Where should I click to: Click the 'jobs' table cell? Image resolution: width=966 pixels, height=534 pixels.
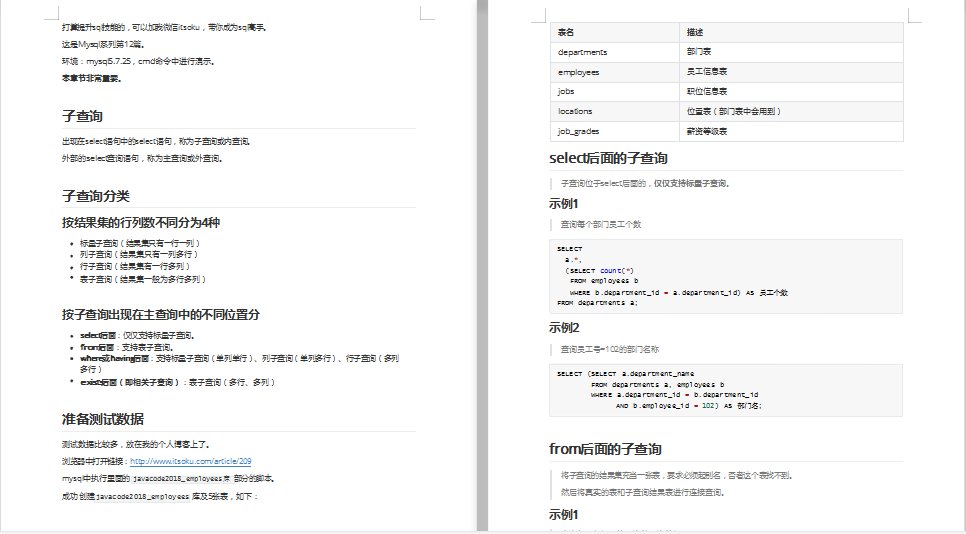[615, 92]
